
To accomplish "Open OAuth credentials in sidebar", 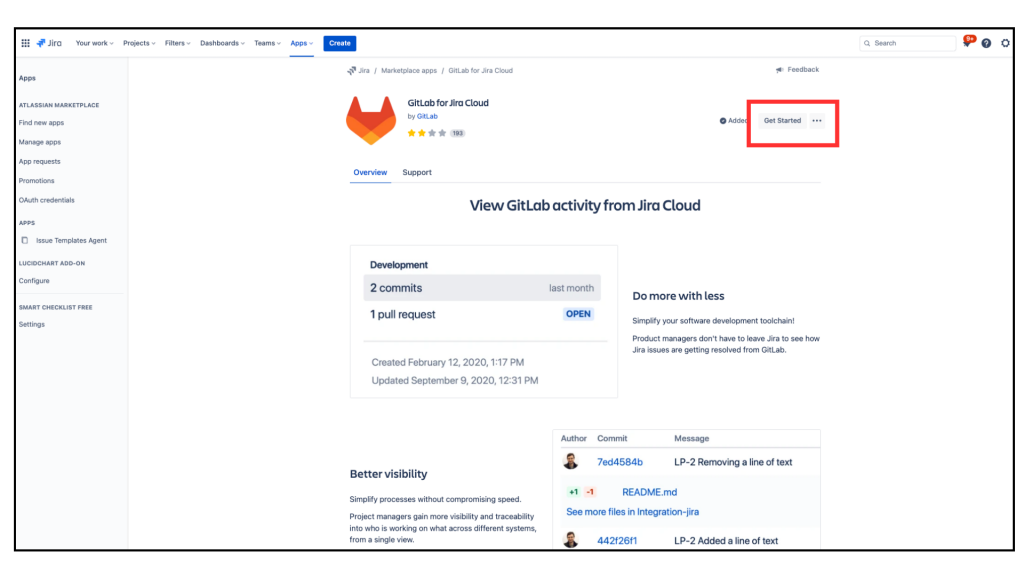I will coord(46,200).
